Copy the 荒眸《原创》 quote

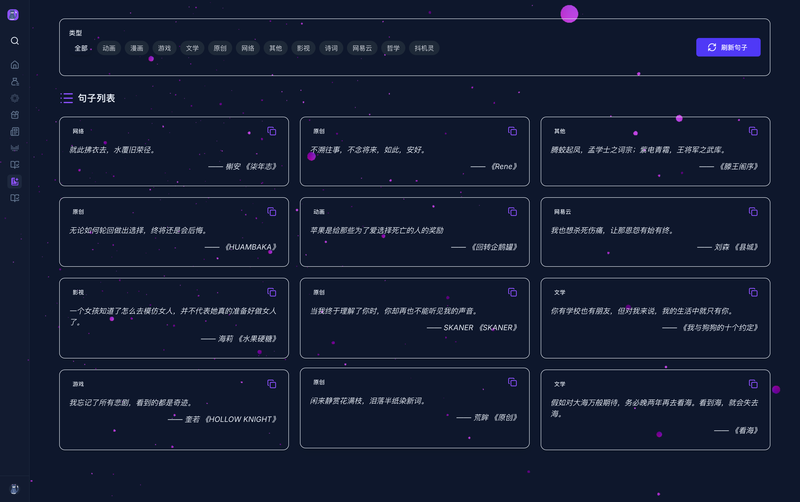click(512, 382)
